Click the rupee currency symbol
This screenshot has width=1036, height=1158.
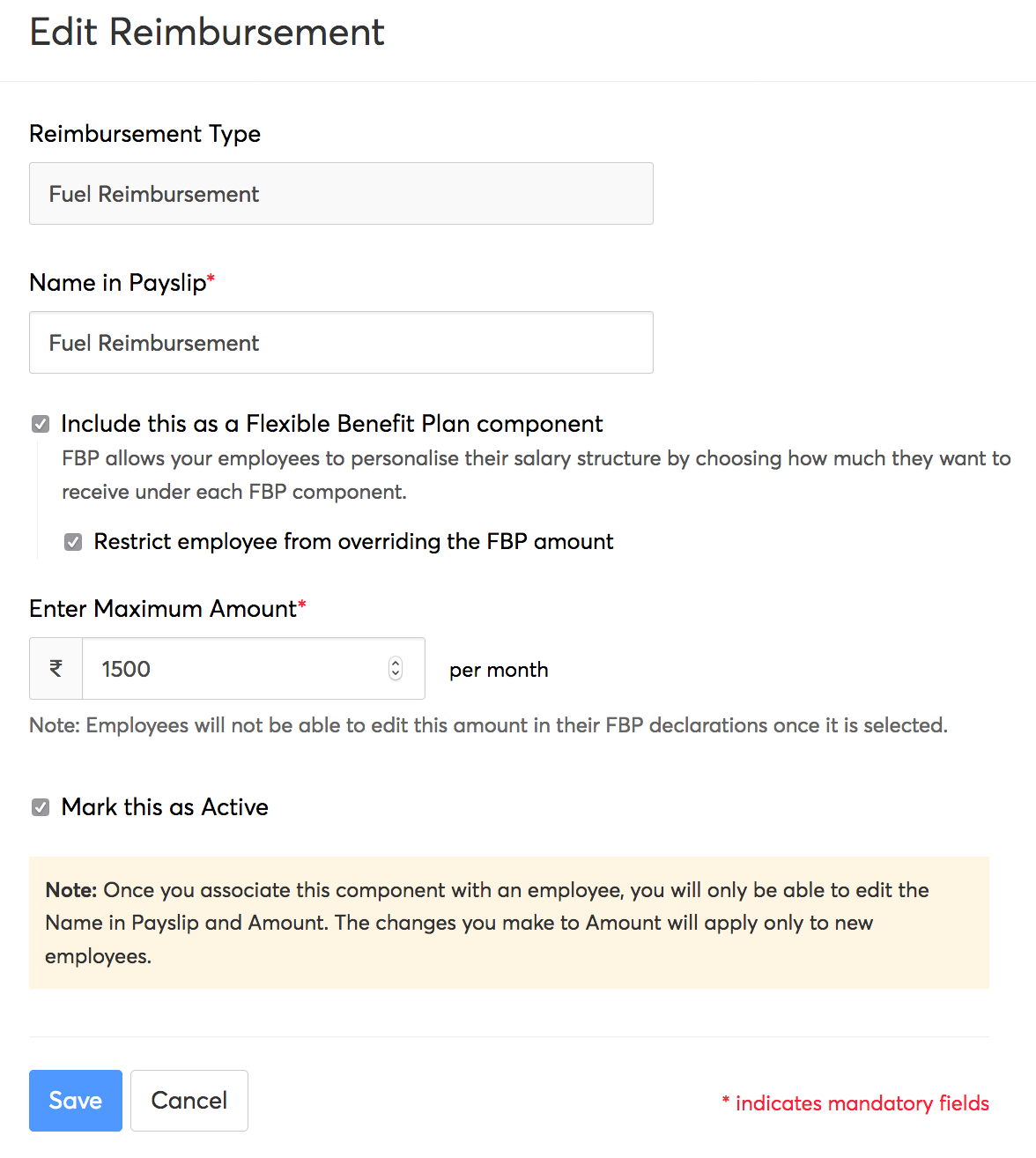[x=55, y=669]
